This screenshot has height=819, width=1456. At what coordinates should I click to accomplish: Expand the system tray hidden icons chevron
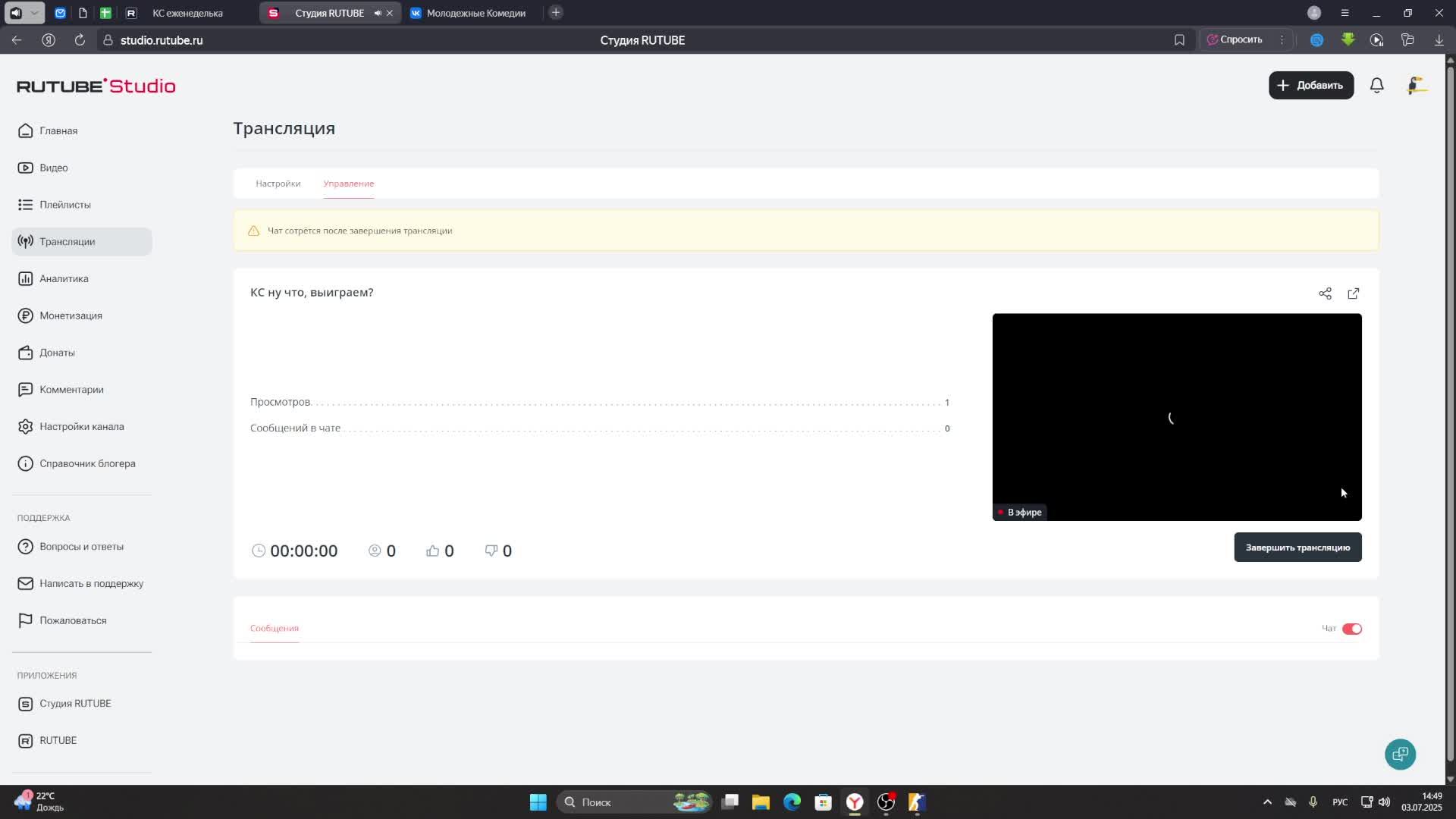click(1267, 802)
